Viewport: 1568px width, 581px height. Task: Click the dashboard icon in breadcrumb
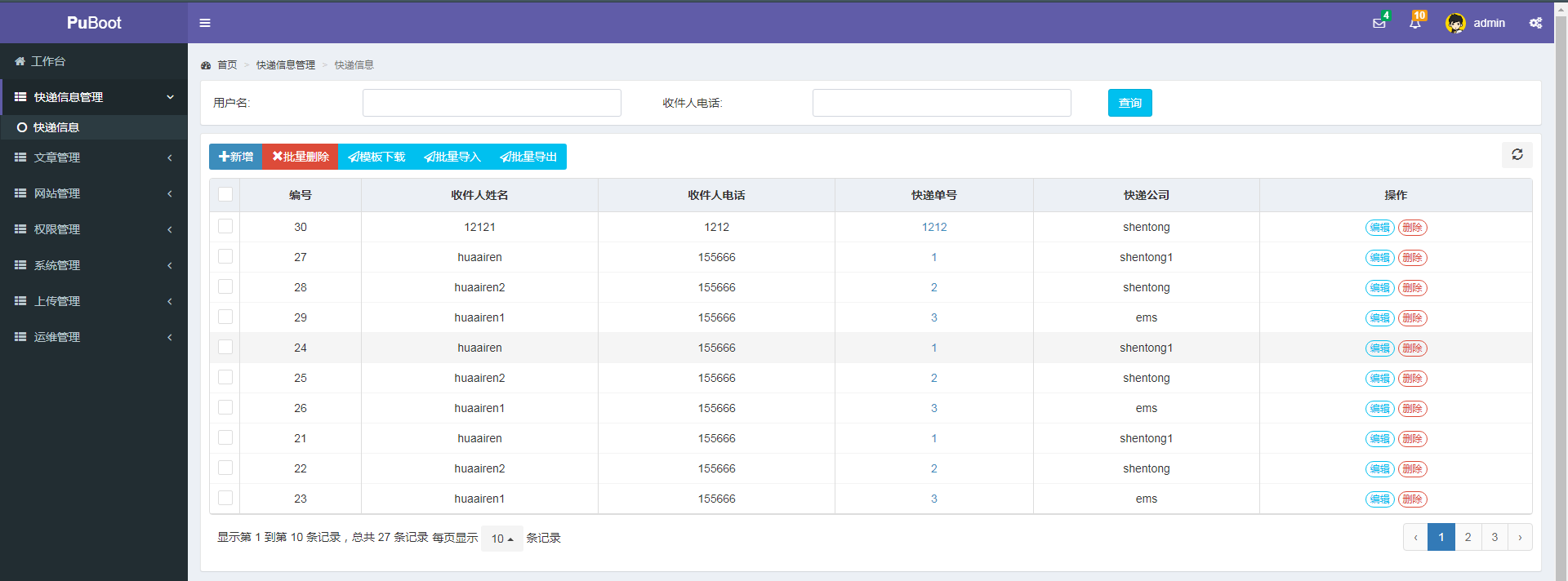pos(206,65)
